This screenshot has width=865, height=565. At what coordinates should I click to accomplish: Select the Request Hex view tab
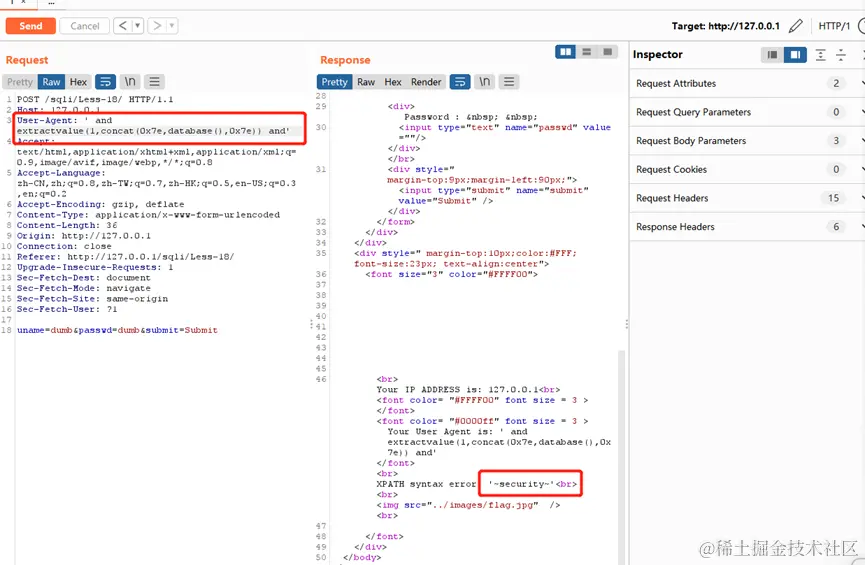[78, 82]
